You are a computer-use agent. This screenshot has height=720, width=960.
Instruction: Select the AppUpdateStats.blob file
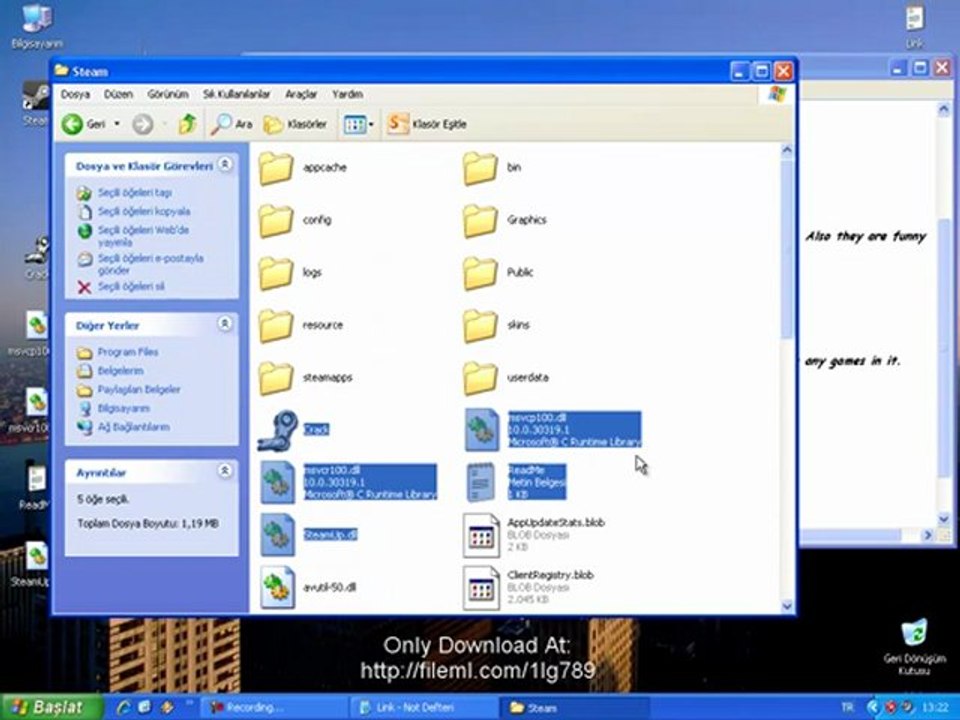point(481,535)
